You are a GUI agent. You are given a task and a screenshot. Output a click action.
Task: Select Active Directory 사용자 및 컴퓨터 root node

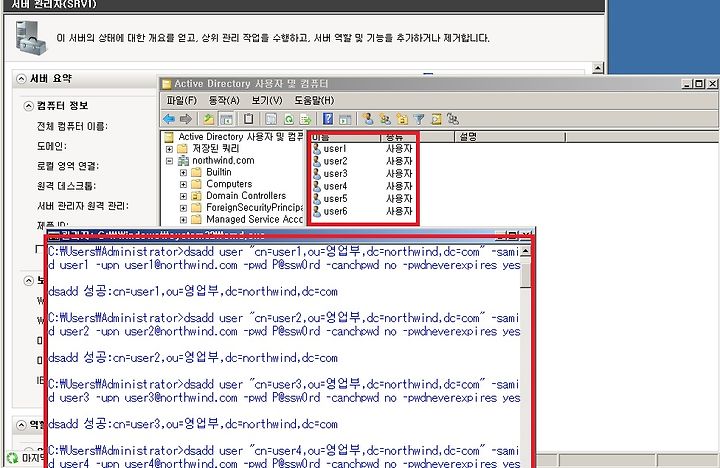241,137
